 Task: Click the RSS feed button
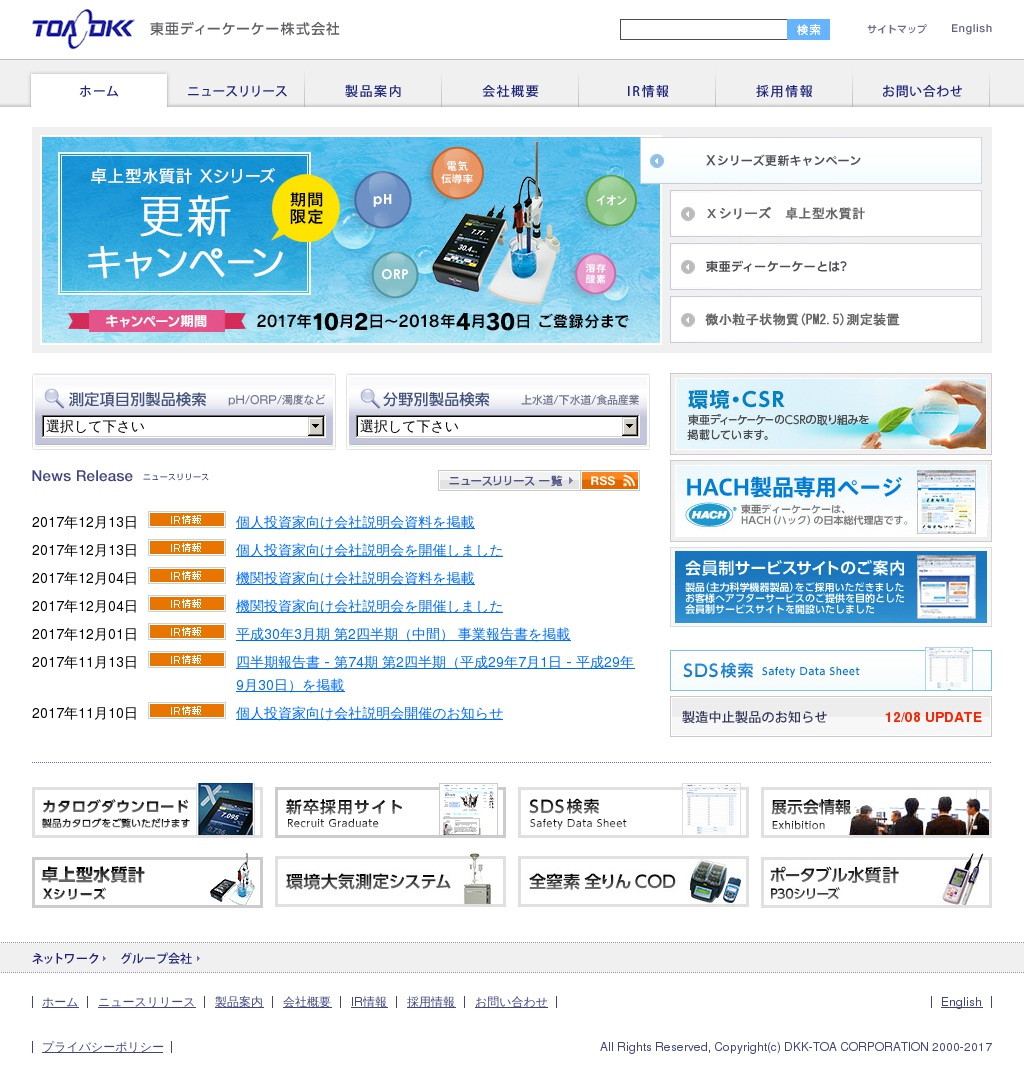610,480
